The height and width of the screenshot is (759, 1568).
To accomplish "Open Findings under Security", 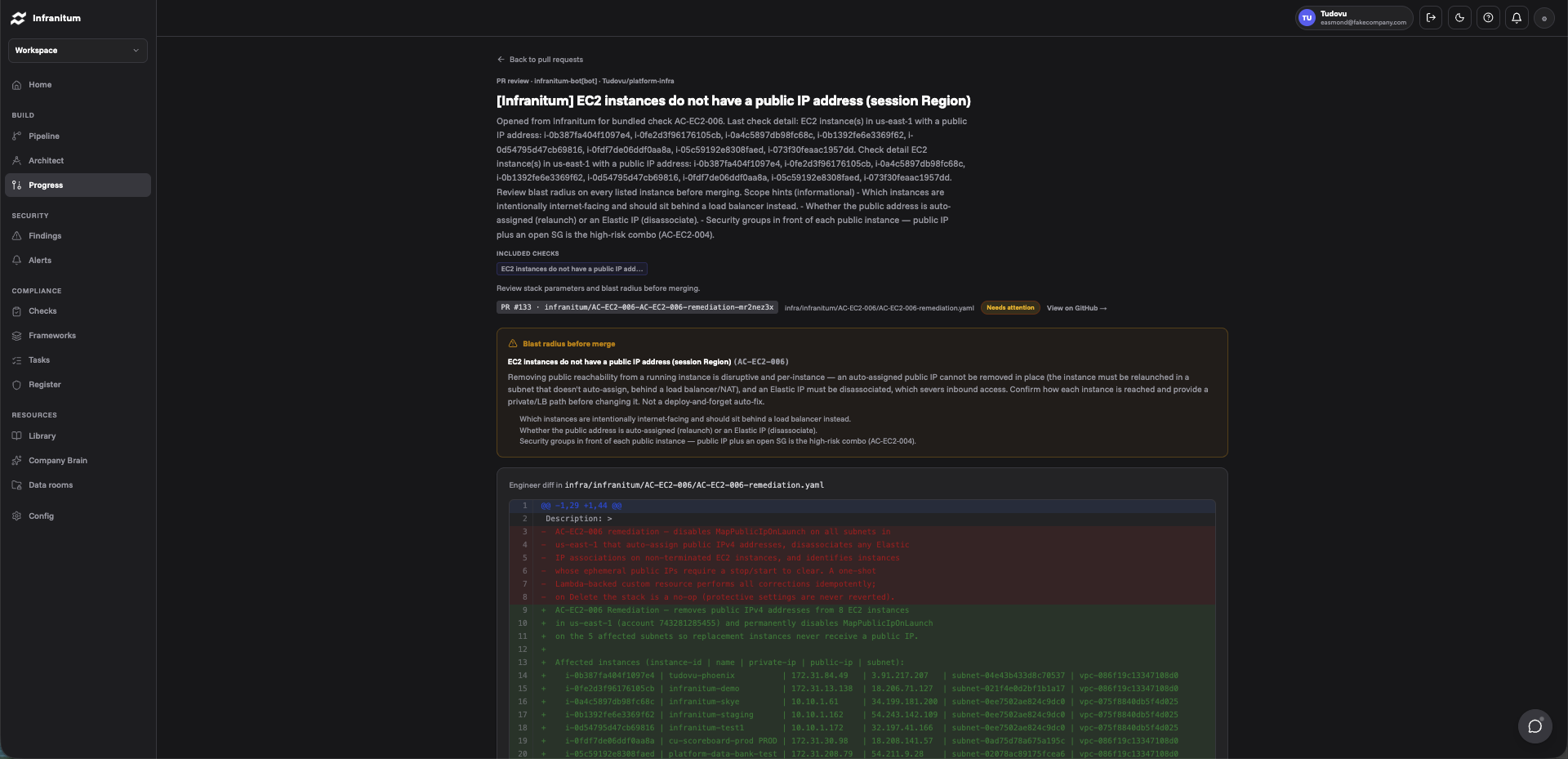I will (78, 236).
